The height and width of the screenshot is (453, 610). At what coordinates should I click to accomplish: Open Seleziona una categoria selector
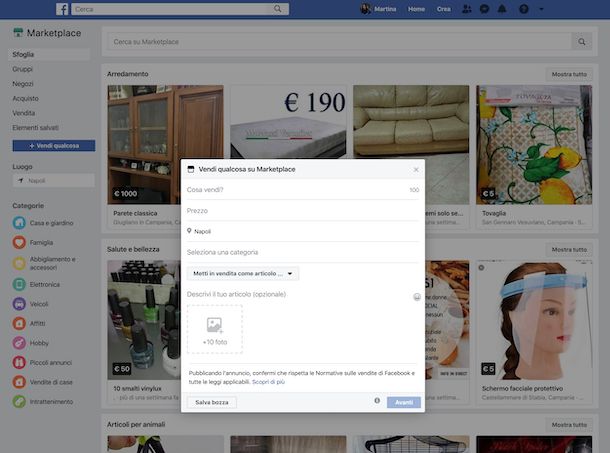tap(303, 252)
